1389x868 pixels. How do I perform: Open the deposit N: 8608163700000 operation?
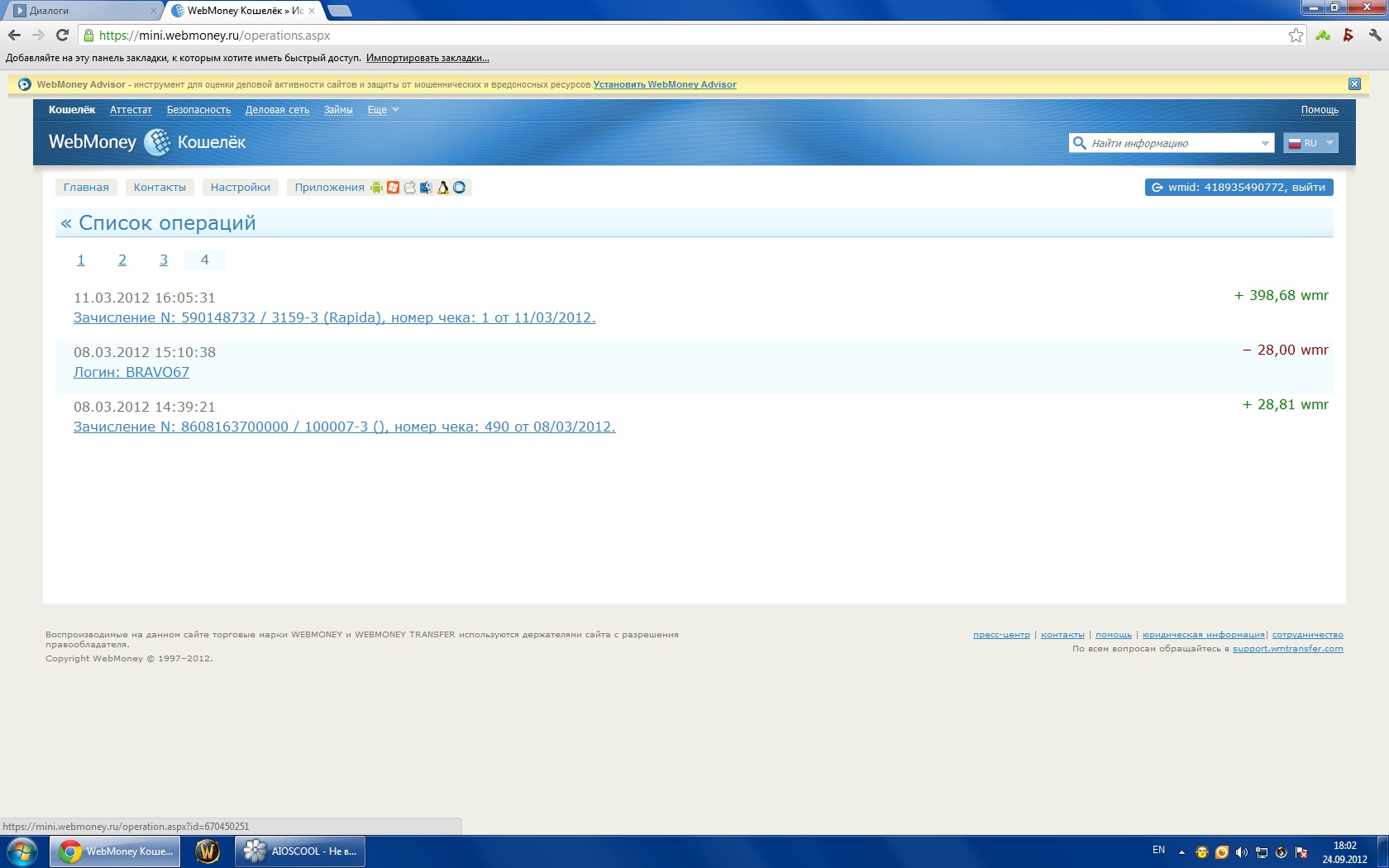345,427
